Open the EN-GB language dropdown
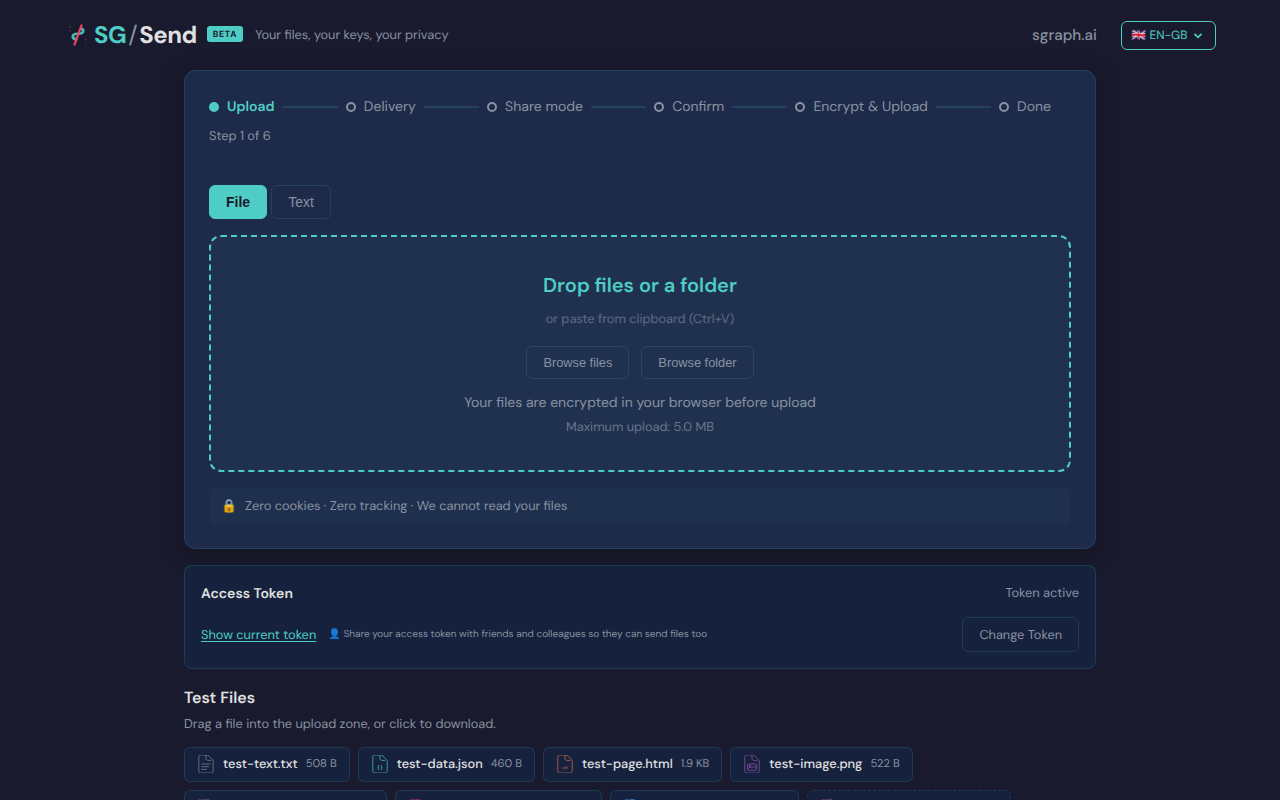The image size is (1280, 800). [x=1168, y=35]
